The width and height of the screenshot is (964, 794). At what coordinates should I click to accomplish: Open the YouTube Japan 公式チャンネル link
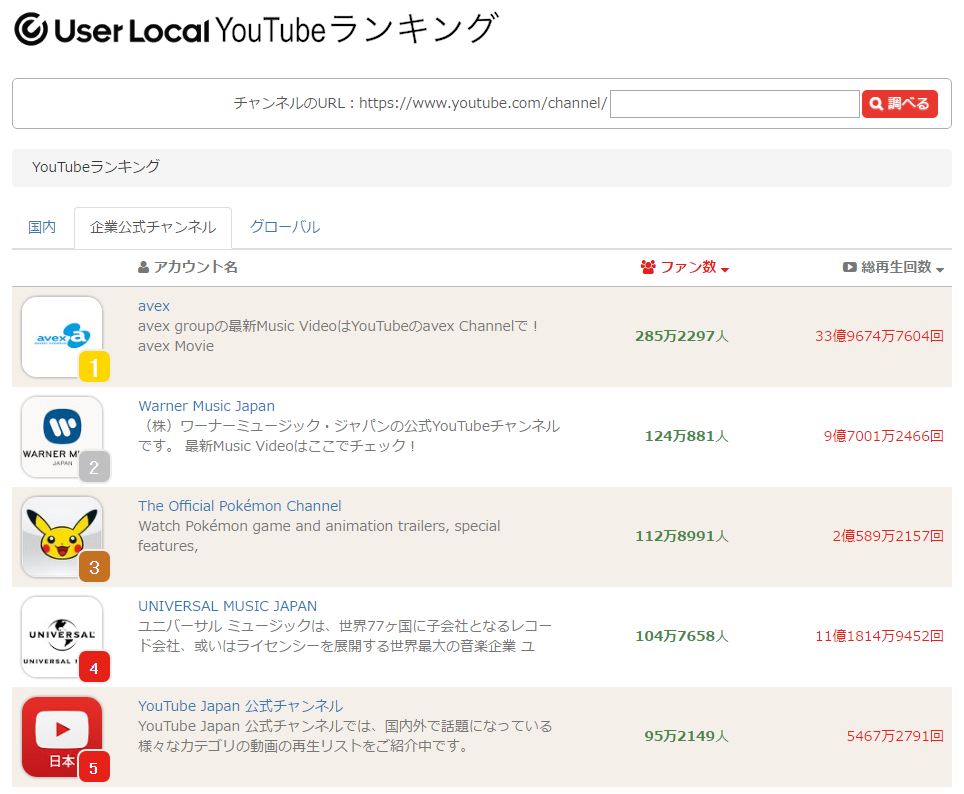[240, 705]
